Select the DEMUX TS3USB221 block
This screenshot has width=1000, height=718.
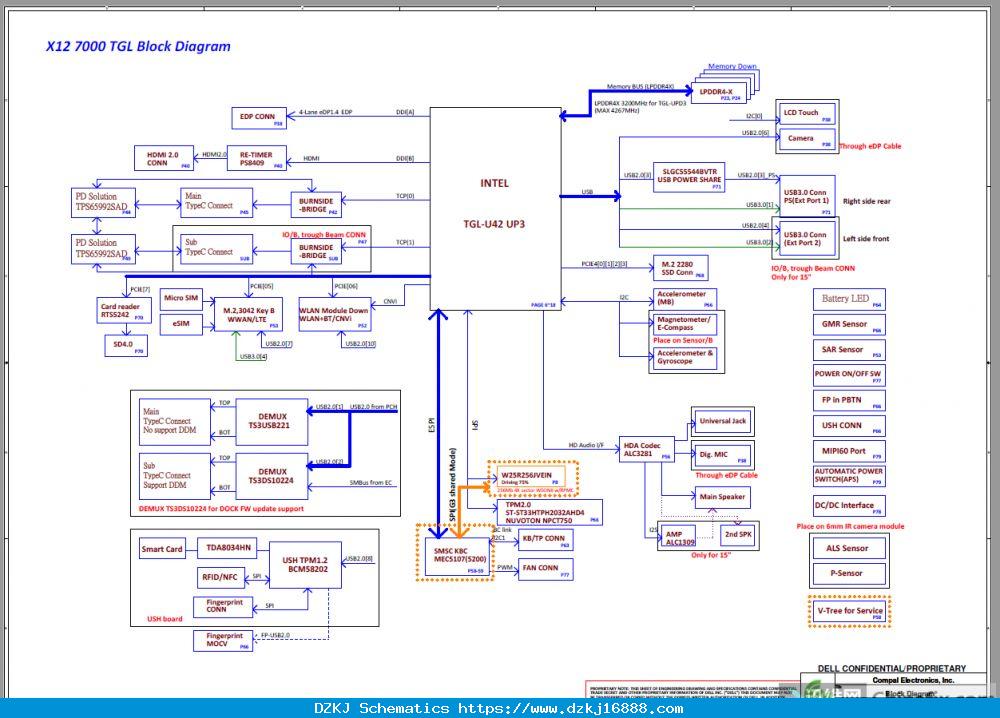[x=272, y=422]
